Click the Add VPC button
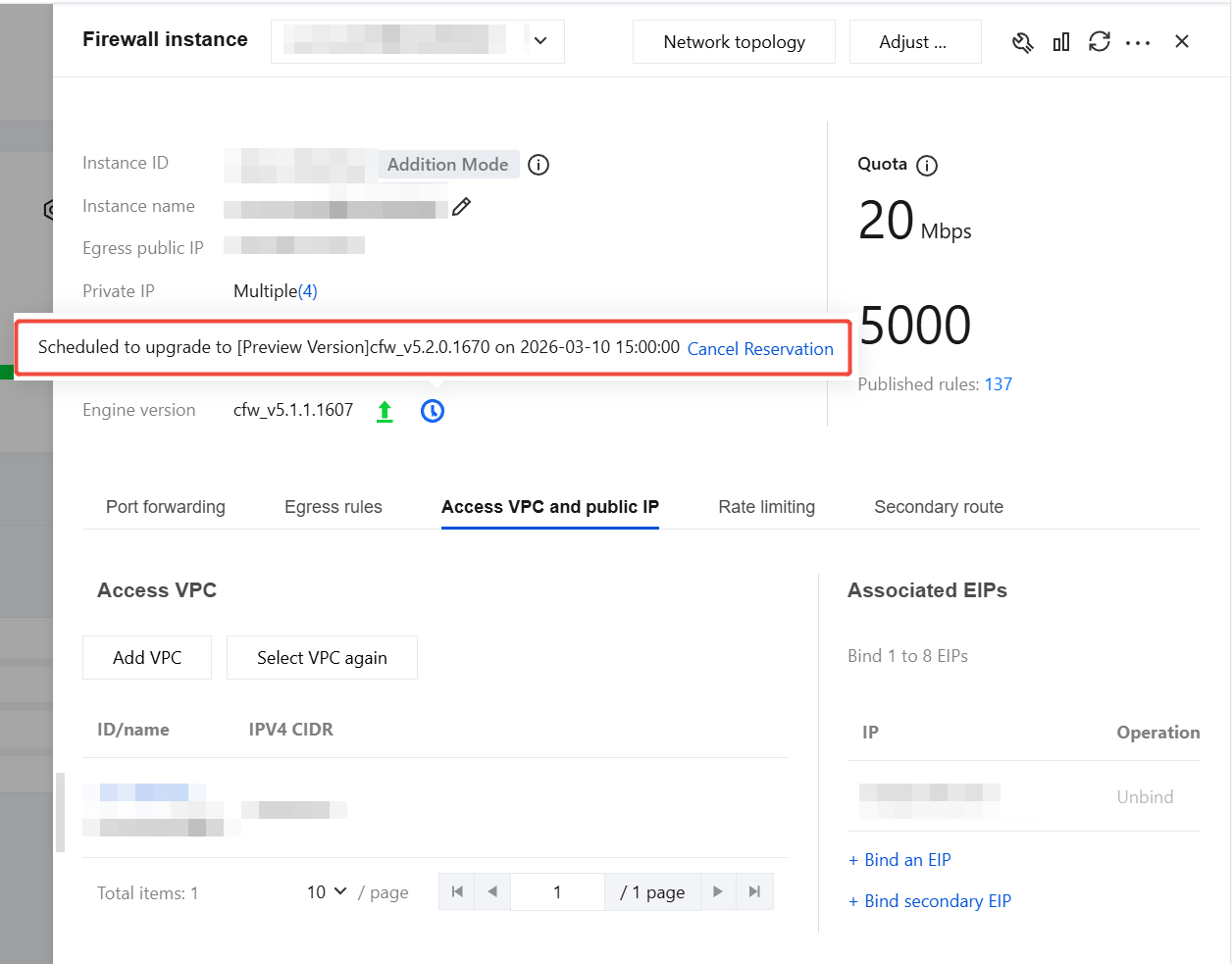This screenshot has width=1232, height=964. pyautogui.click(x=147, y=658)
